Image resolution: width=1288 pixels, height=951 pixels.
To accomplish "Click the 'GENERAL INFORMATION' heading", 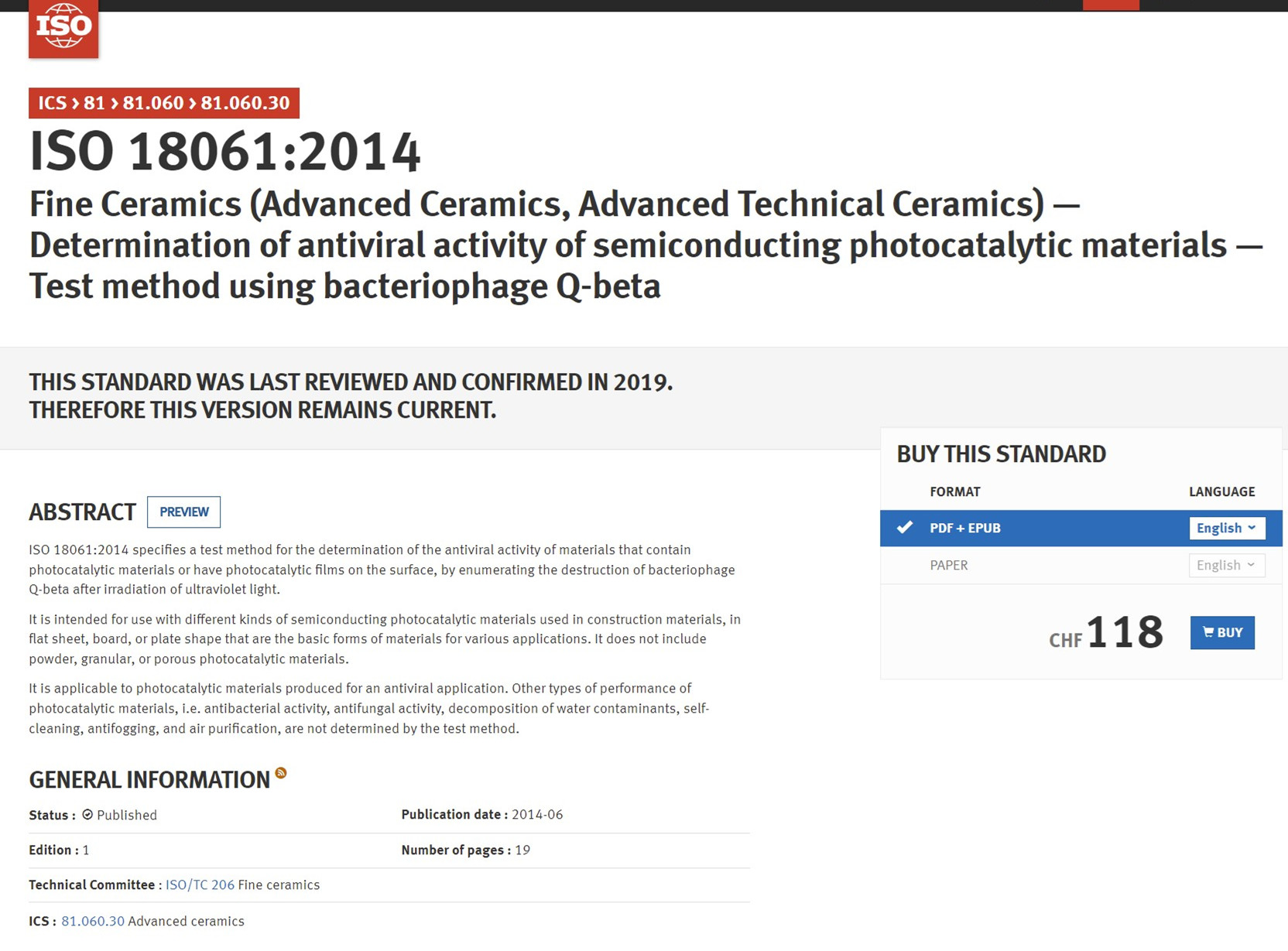I will pyautogui.click(x=149, y=779).
